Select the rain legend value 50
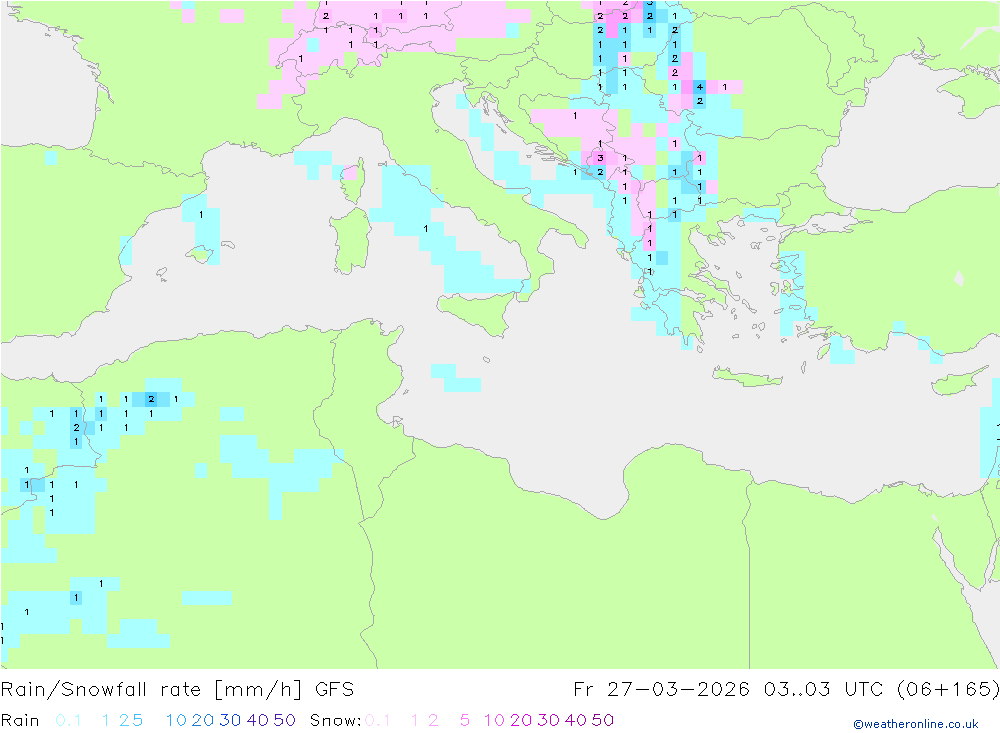 point(284,720)
